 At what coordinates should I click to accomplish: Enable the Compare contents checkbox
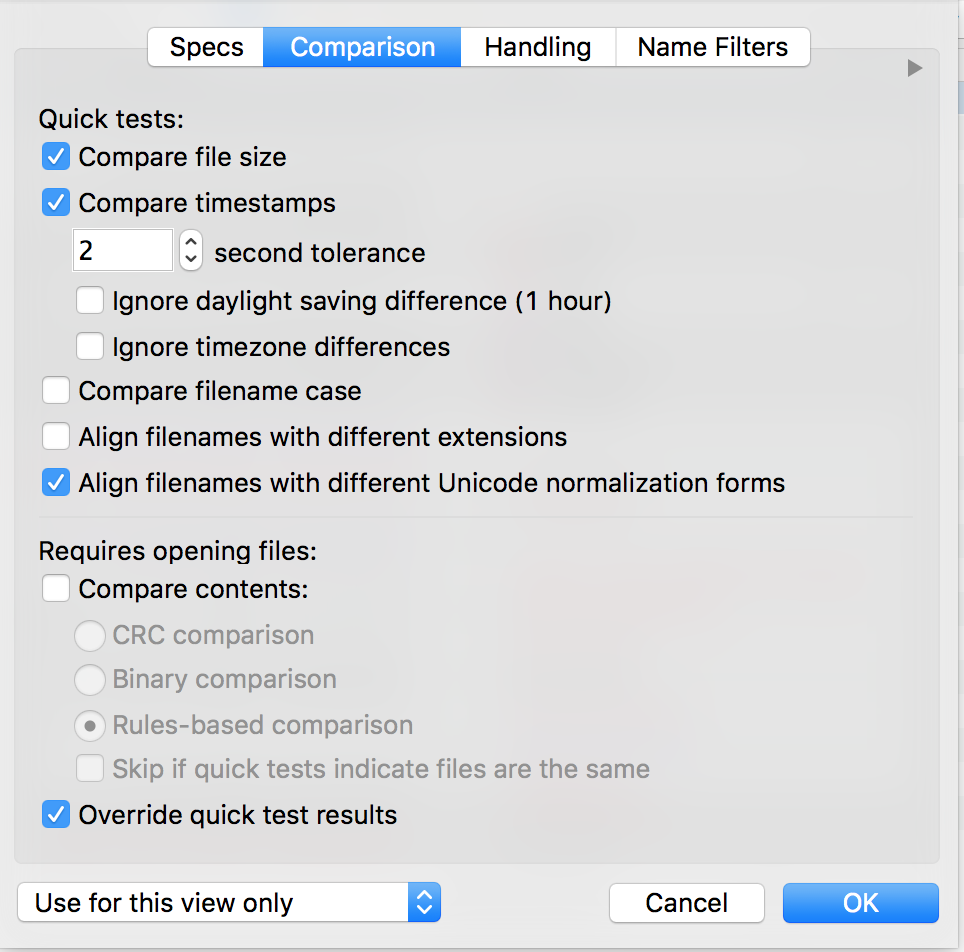click(56, 589)
